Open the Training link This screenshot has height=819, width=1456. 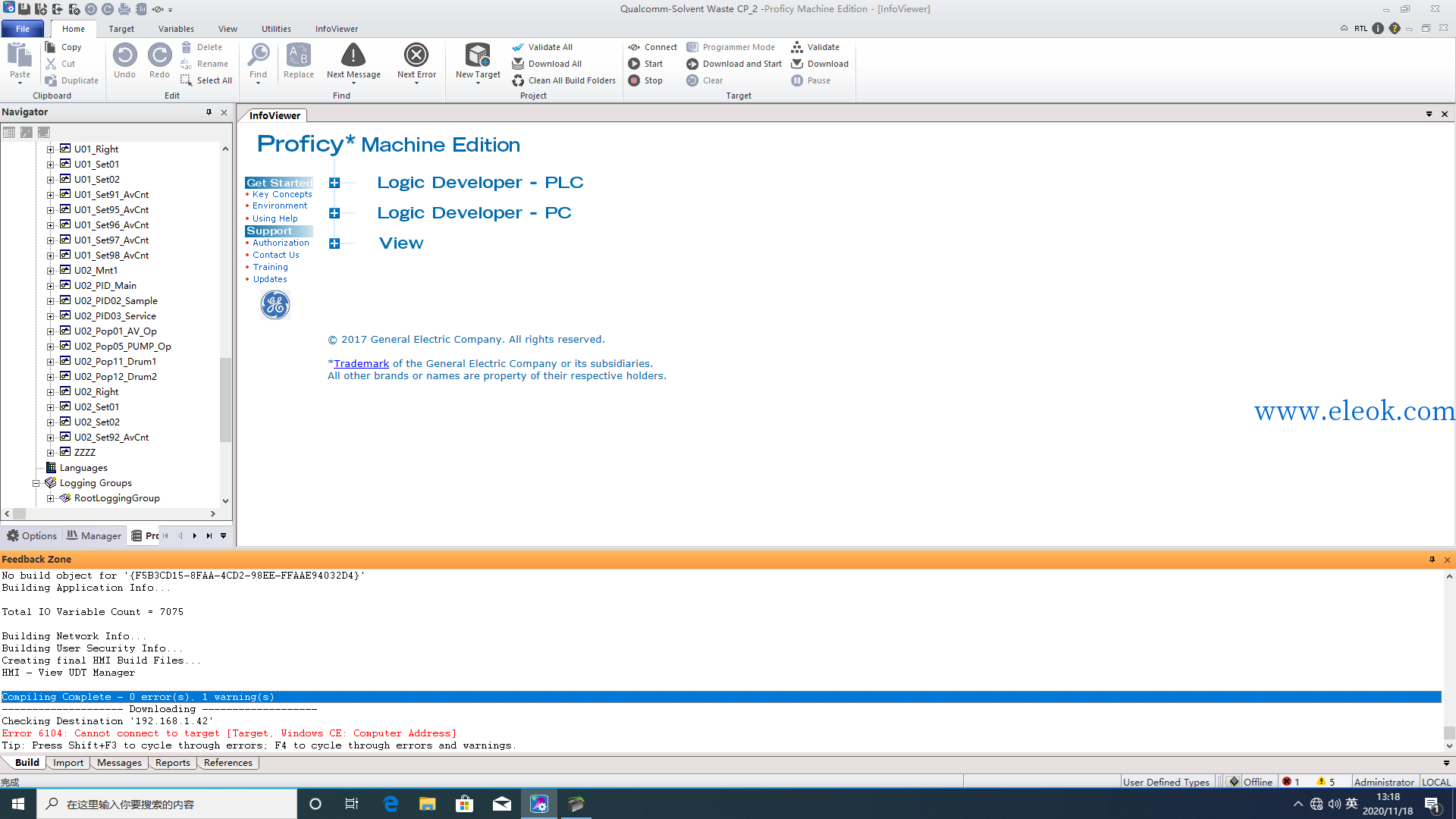[271, 267]
